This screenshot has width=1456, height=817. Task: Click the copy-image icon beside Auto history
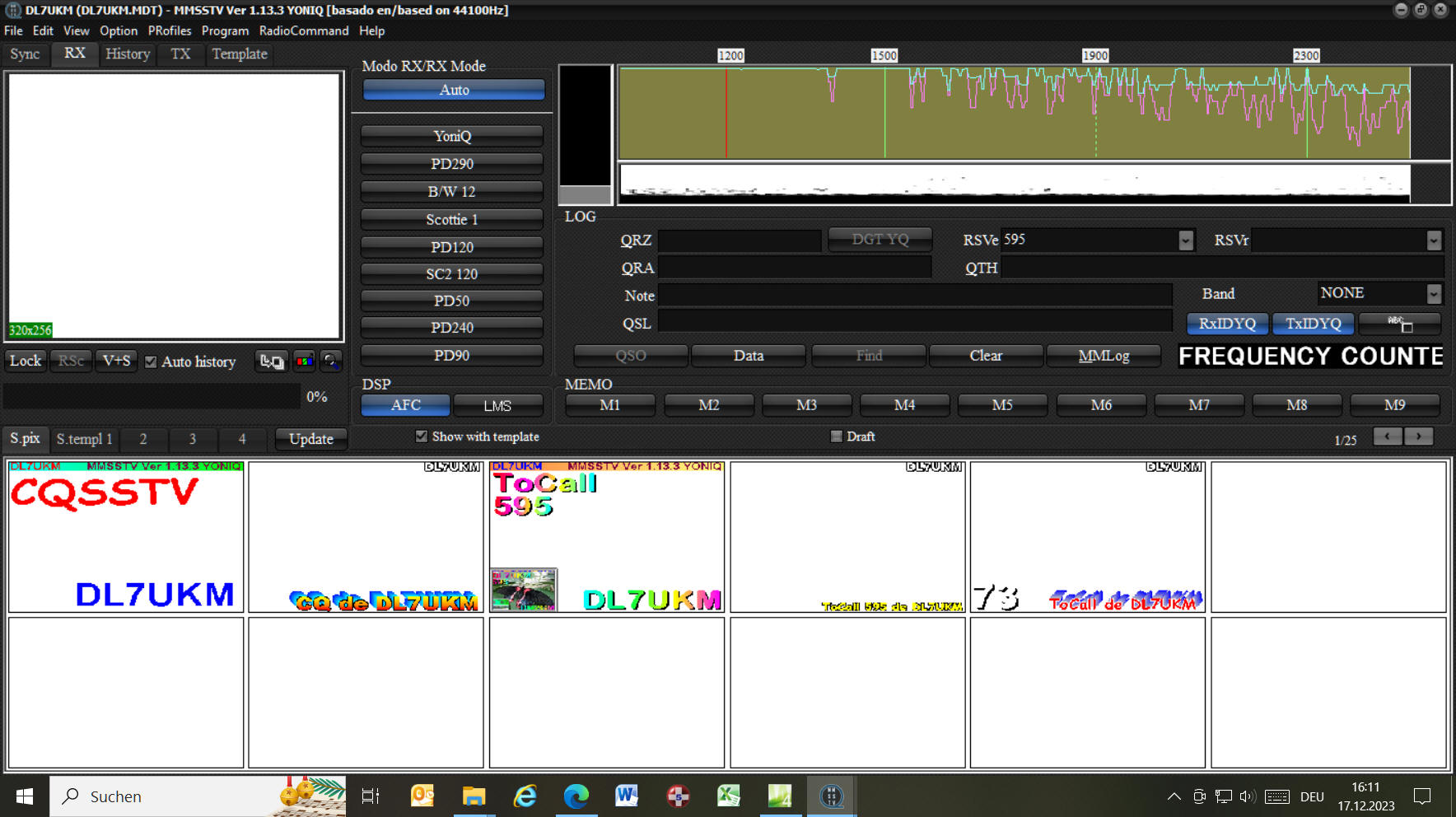272,362
